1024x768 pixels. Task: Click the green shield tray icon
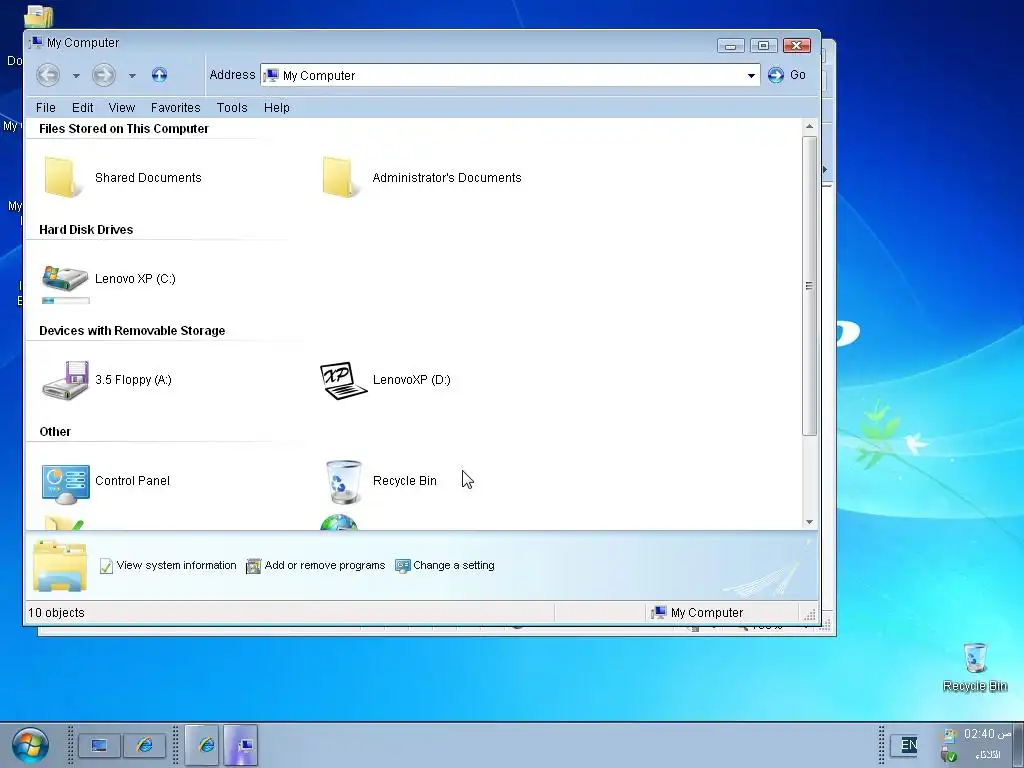(949, 755)
